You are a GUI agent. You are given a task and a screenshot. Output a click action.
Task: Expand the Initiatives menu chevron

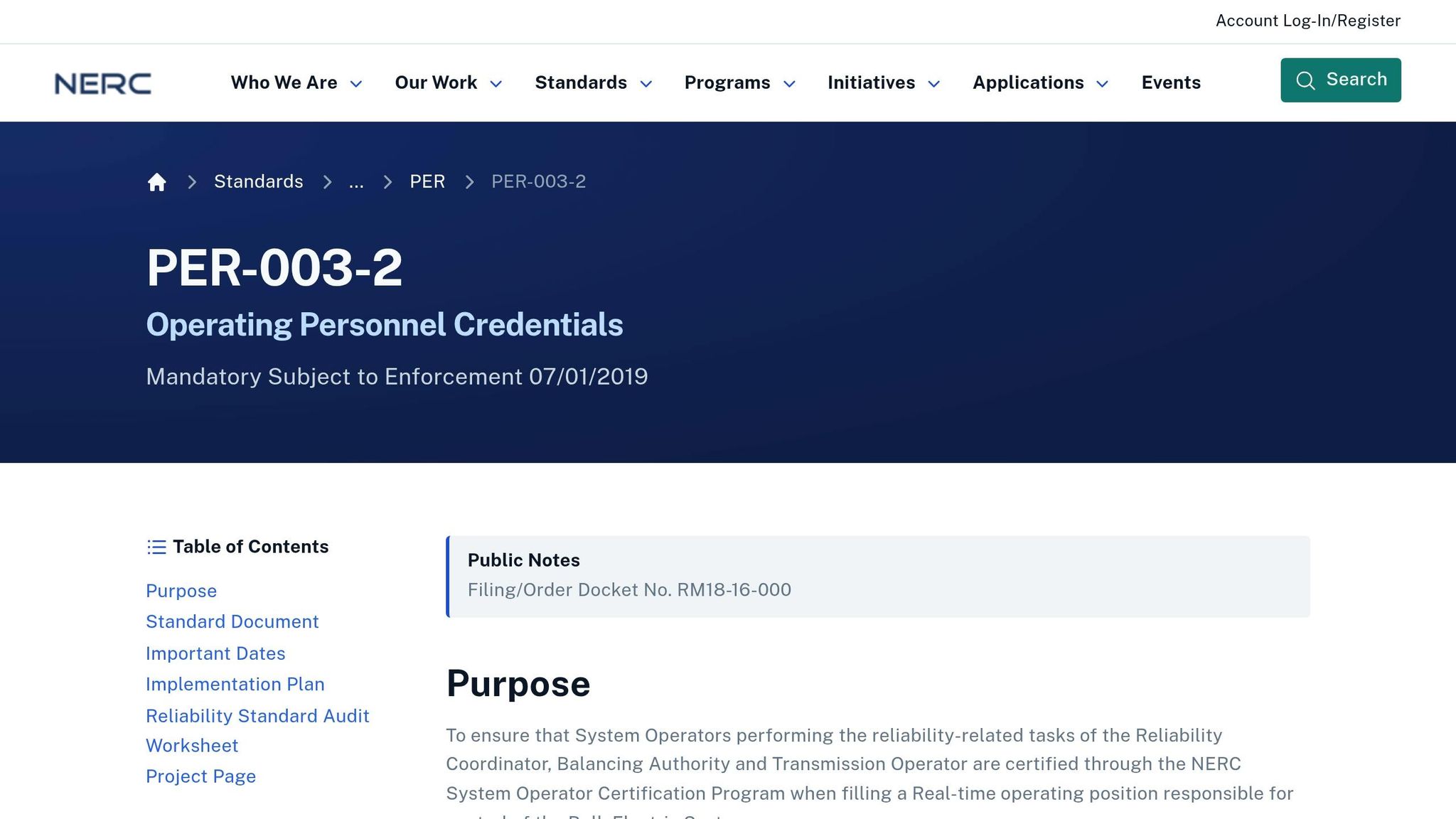(x=934, y=84)
